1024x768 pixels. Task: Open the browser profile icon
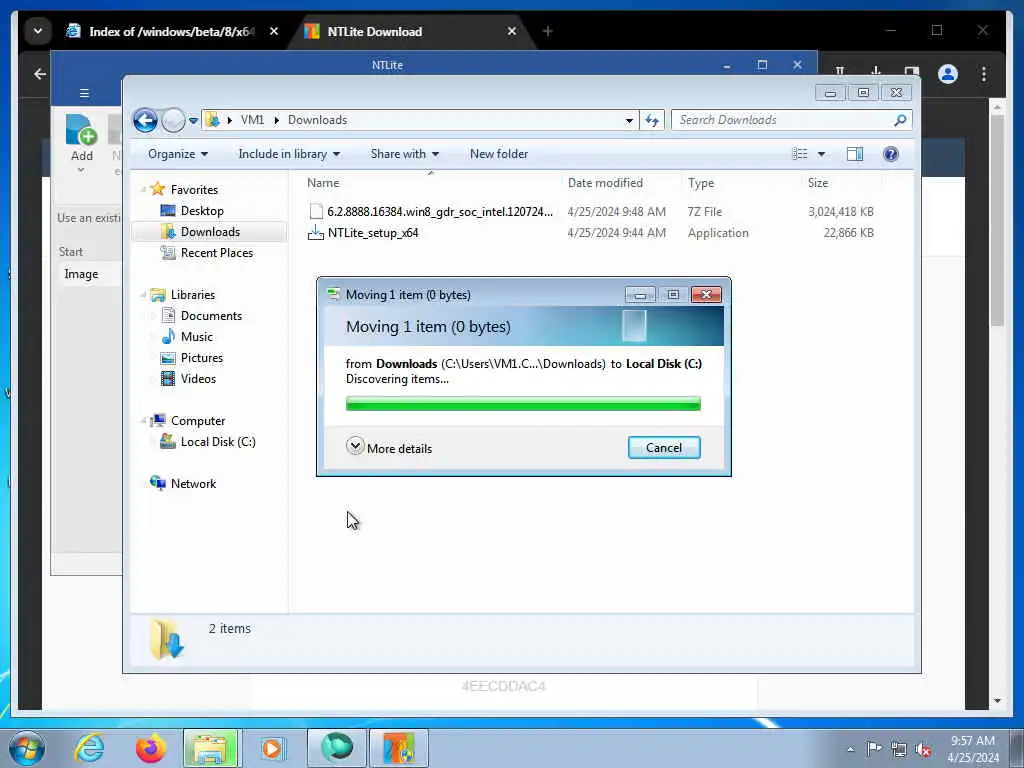[x=948, y=74]
